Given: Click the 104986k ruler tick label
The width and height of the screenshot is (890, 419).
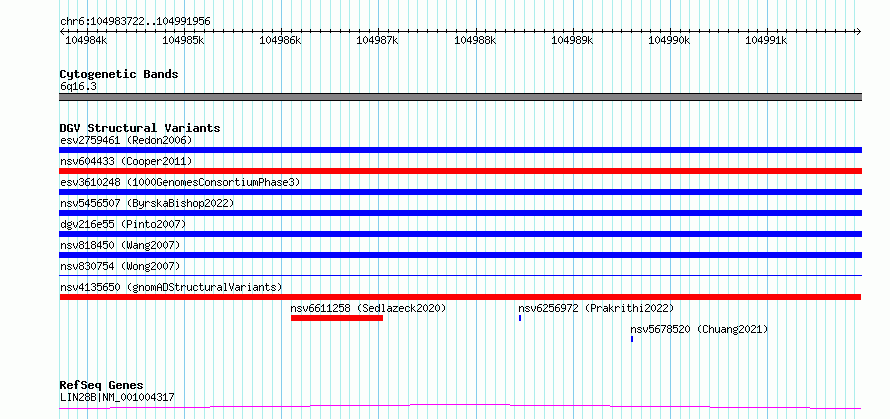Looking at the screenshot, I should 280,40.
